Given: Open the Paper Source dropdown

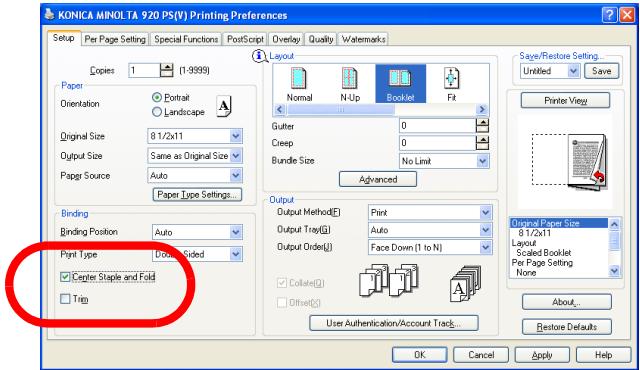Looking at the screenshot, I should [195, 175].
